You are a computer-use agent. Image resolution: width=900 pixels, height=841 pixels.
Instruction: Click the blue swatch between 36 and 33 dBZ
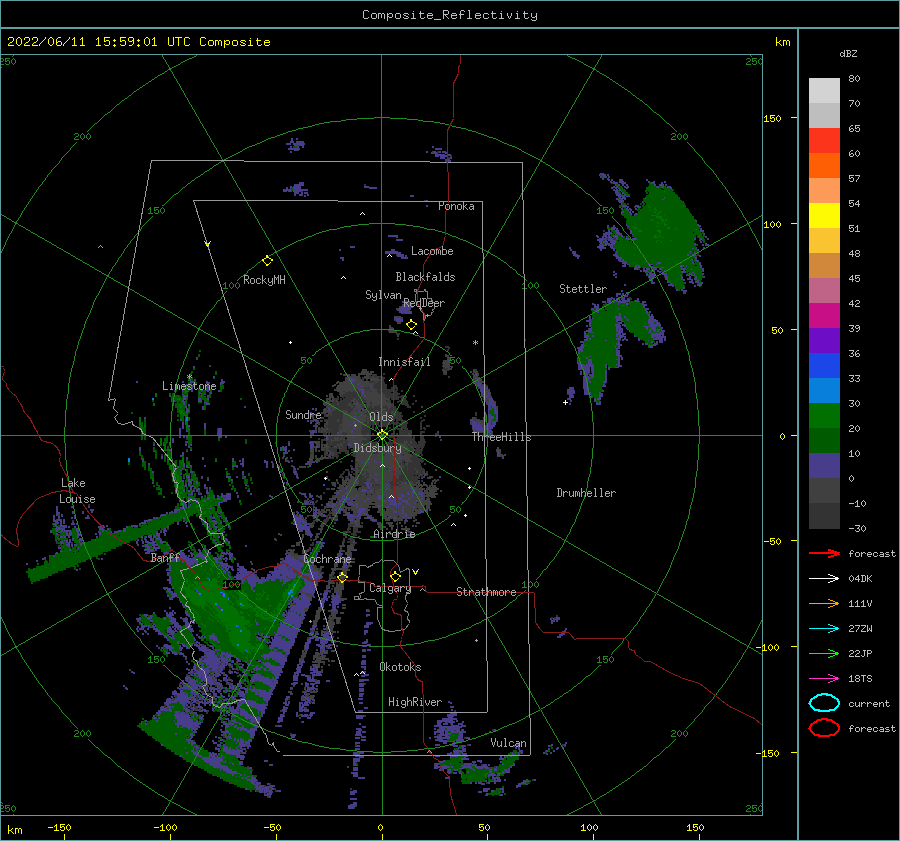tap(824, 366)
